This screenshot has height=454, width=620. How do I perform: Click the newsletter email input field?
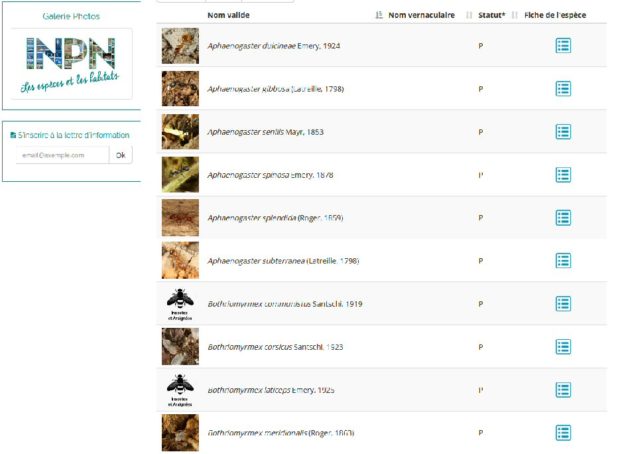tap(62, 155)
